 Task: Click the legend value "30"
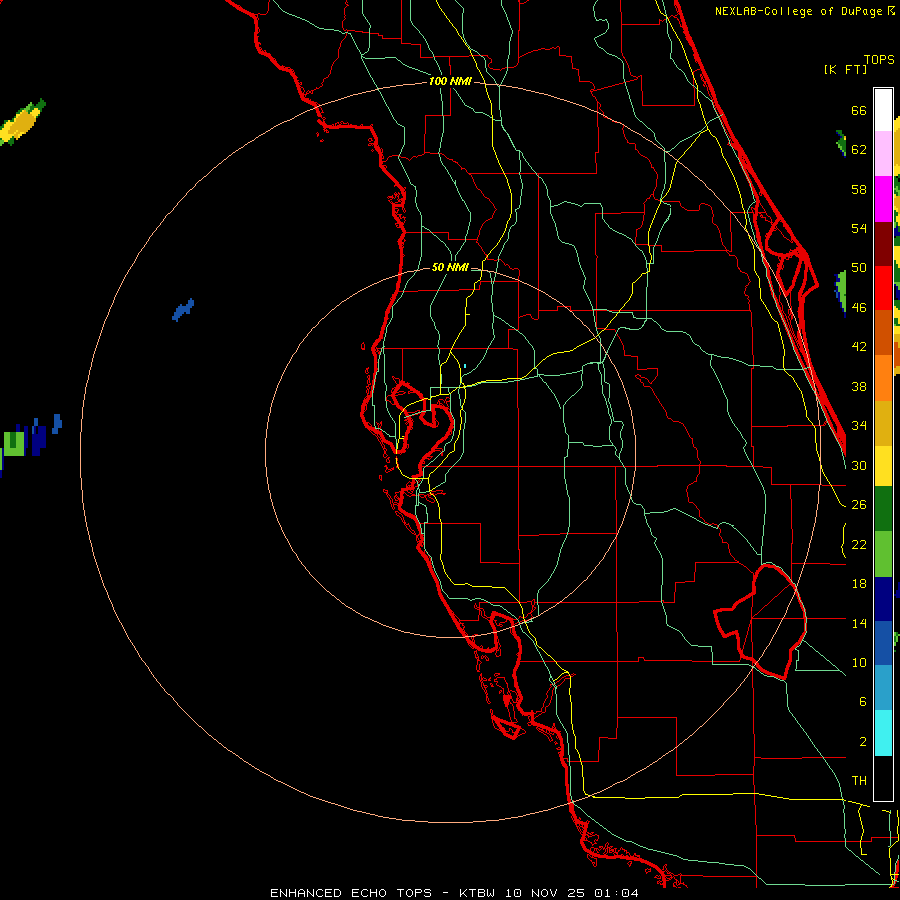(x=859, y=465)
